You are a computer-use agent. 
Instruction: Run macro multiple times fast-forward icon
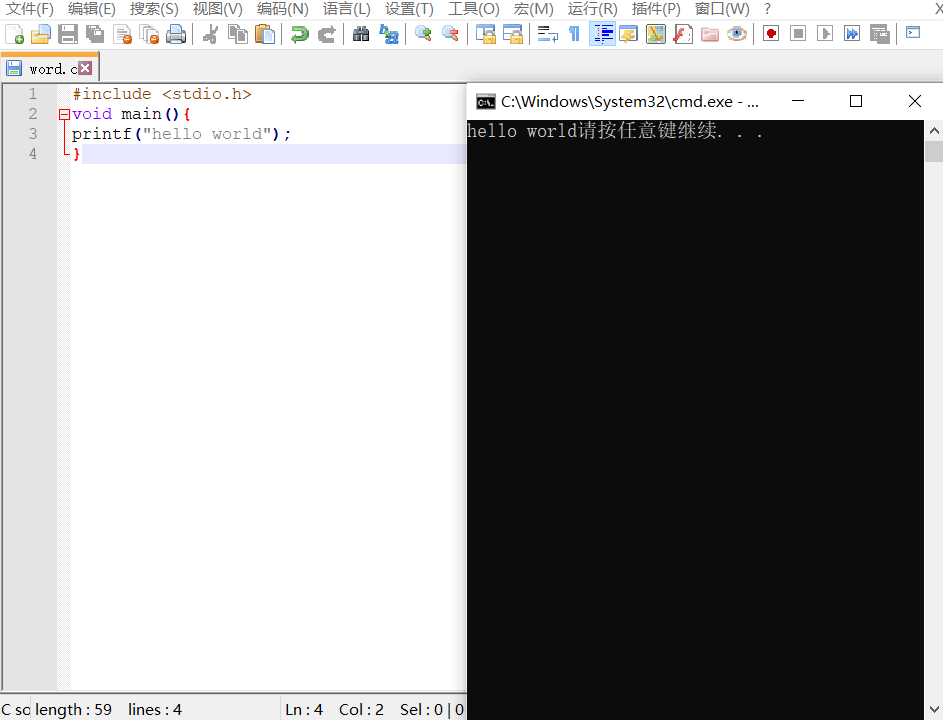coord(852,34)
